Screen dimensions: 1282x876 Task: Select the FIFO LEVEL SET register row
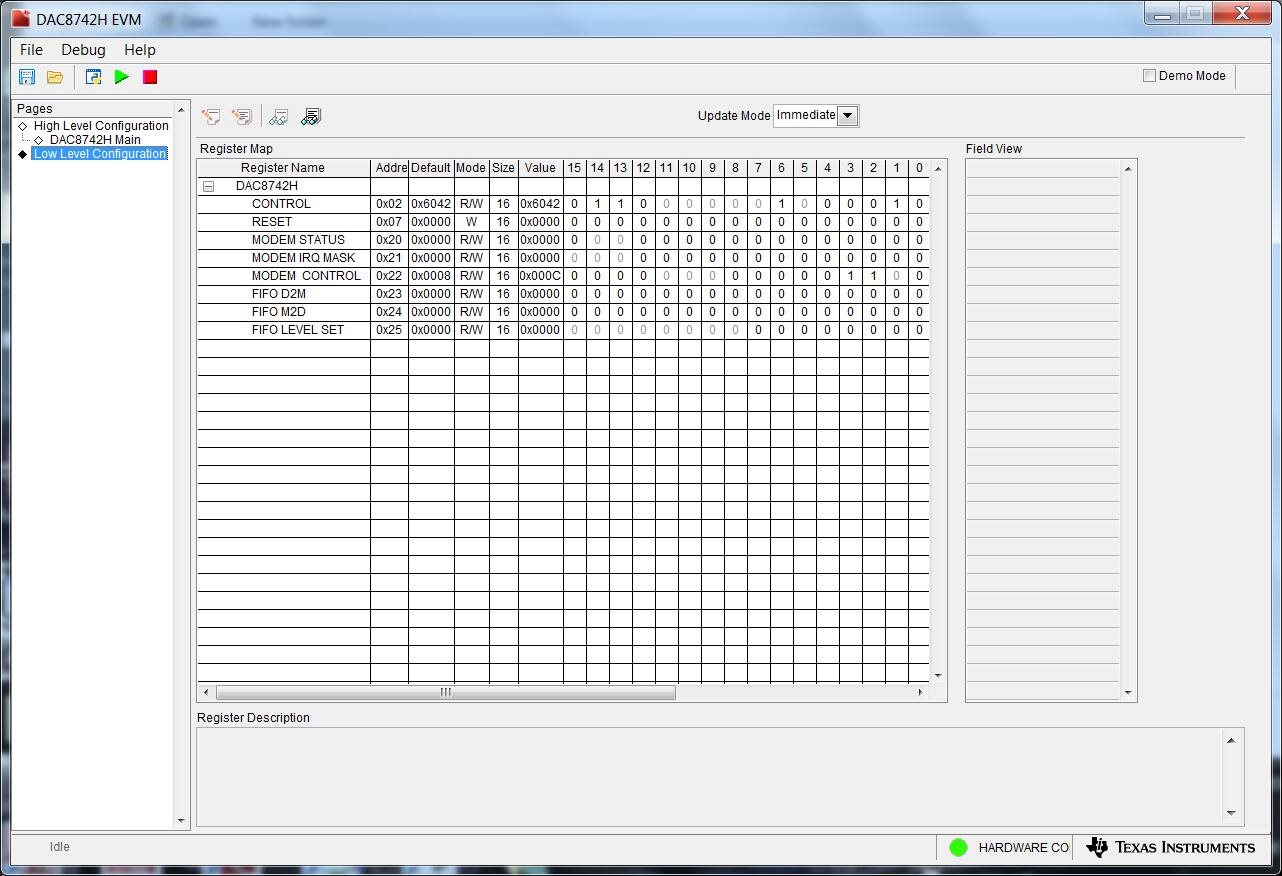click(x=563, y=330)
